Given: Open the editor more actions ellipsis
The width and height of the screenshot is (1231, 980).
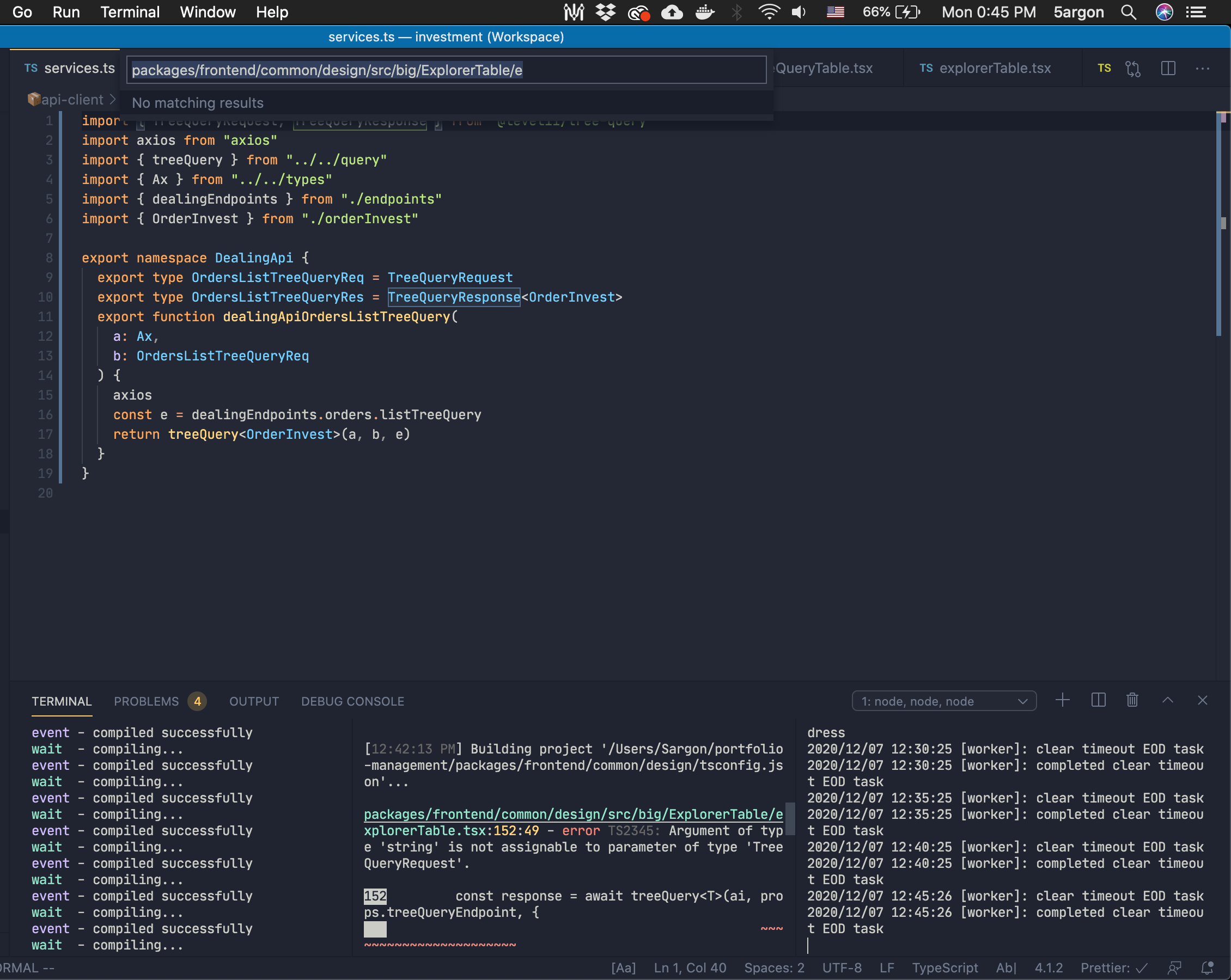Looking at the screenshot, I should [x=1203, y=69].
